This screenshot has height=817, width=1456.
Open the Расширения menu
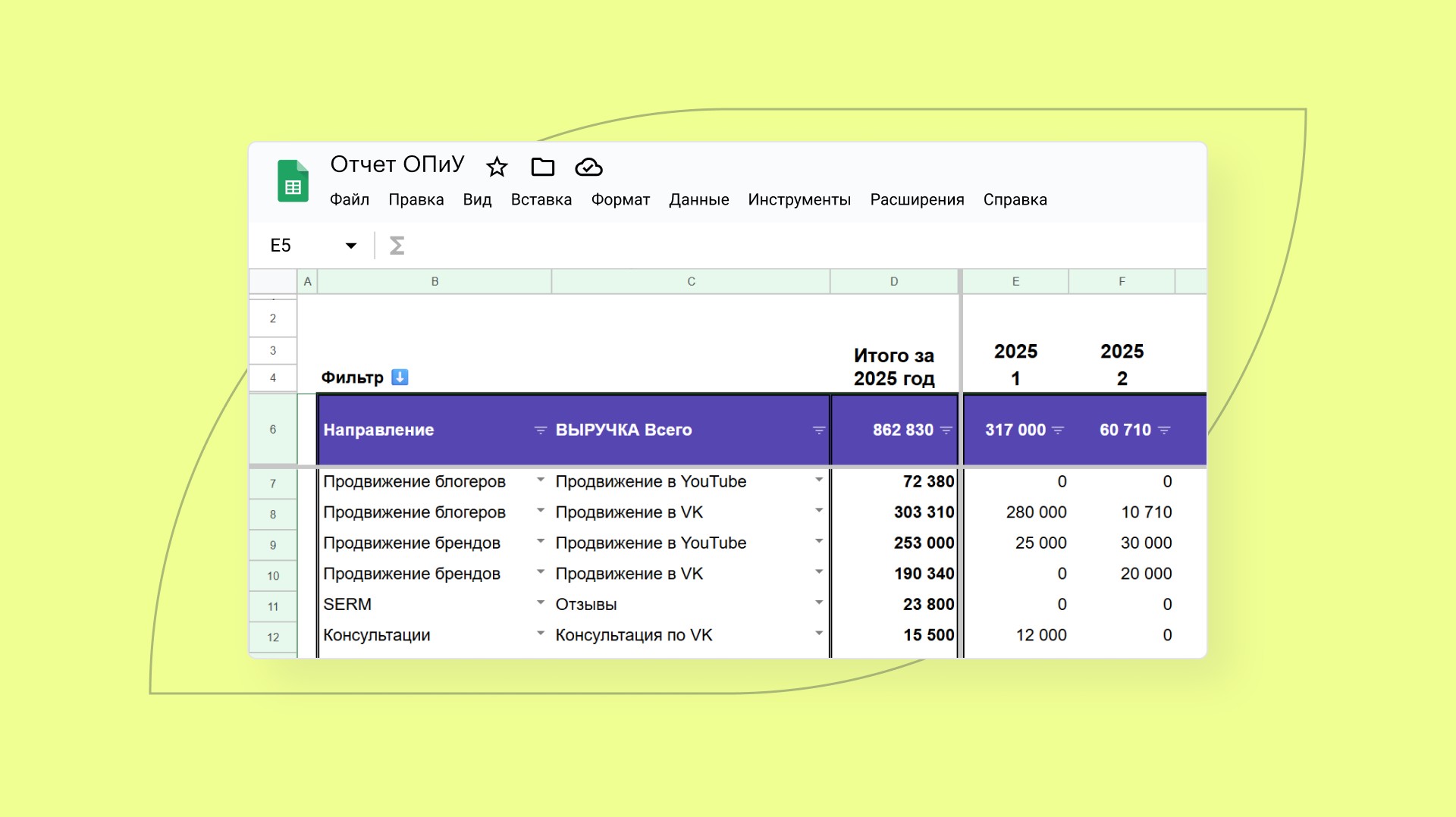click(x=917, y=199)
